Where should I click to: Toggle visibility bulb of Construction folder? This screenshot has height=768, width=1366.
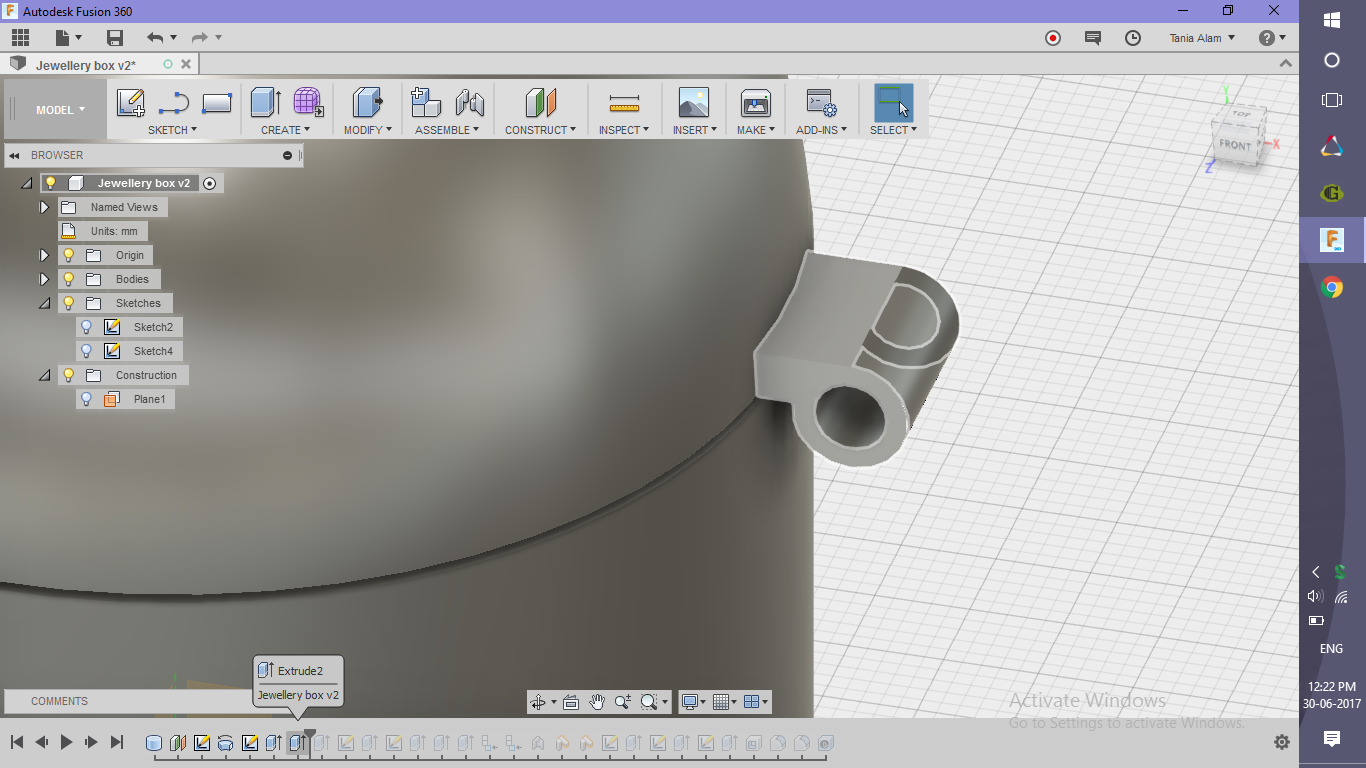point(69,375)
